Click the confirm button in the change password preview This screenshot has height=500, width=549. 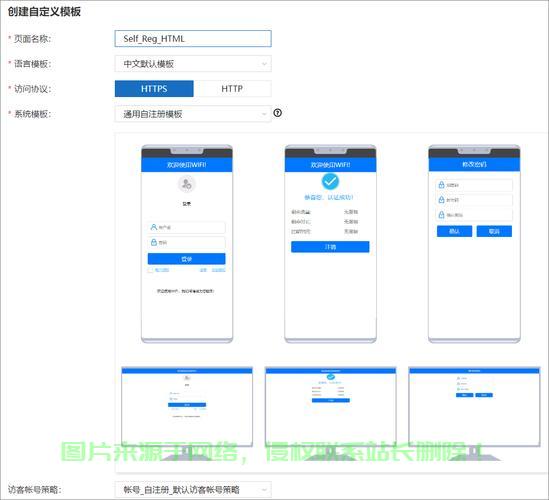point(454,231)
